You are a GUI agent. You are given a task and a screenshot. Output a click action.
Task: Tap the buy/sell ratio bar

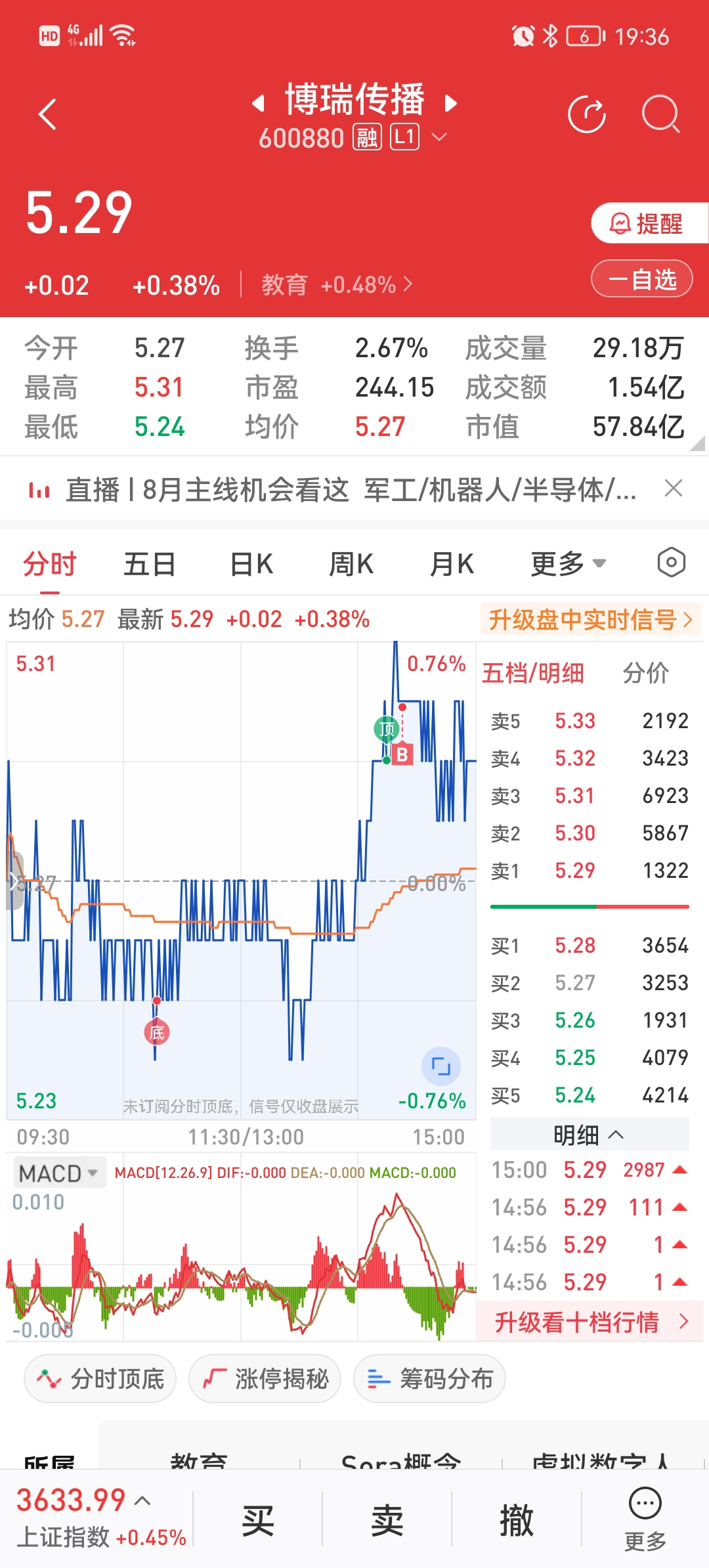pyautogui.click(x=590, y=907)
